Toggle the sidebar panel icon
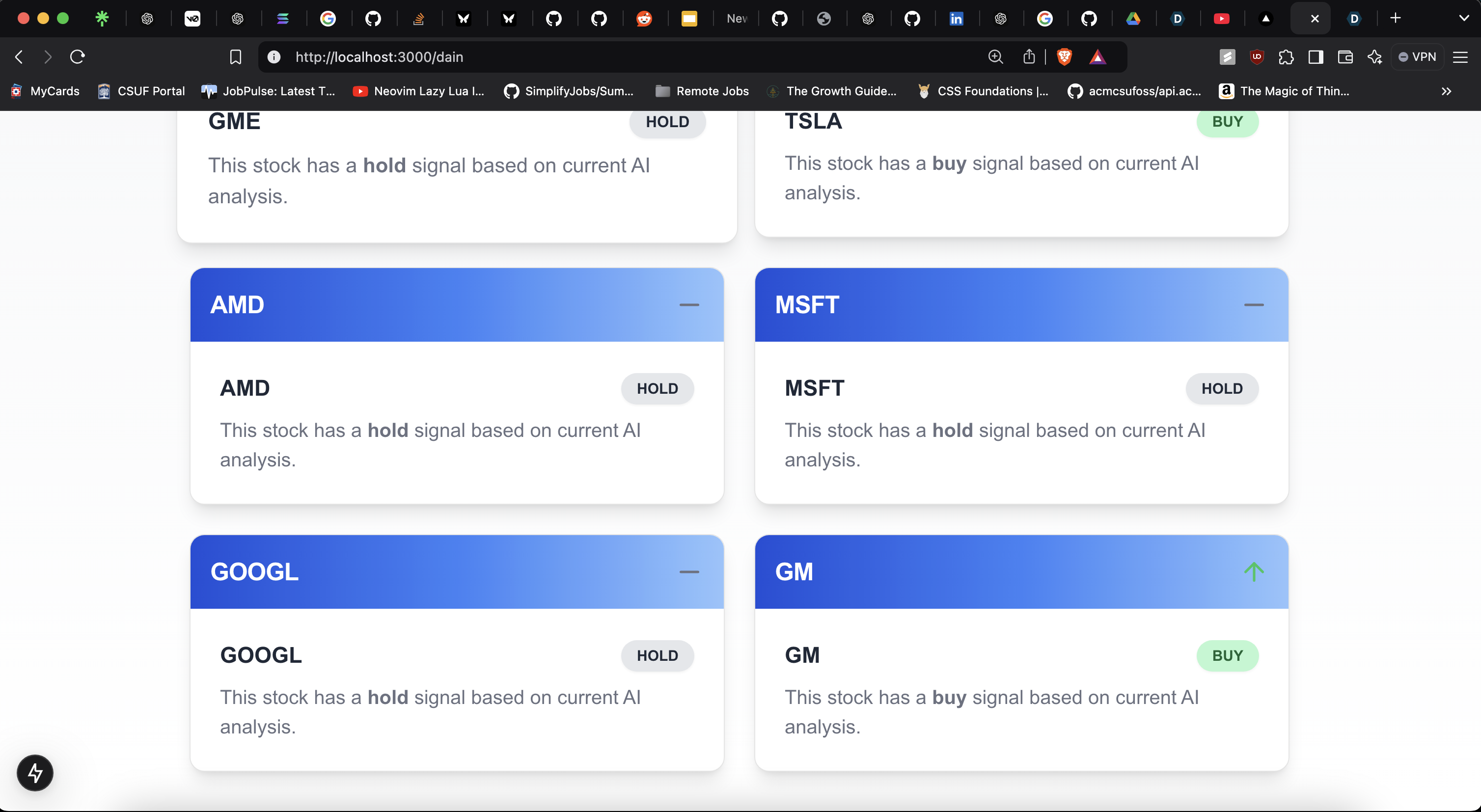This screenshot has height=812, width=1481. pyautogui.click(x=1316, y=57)
